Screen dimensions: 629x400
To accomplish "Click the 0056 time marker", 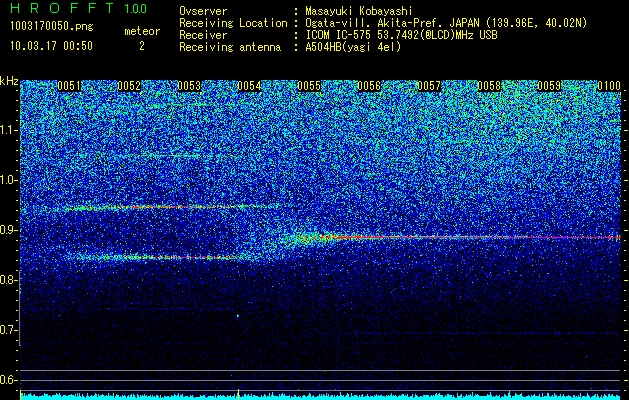I will (x=369, y=86).
